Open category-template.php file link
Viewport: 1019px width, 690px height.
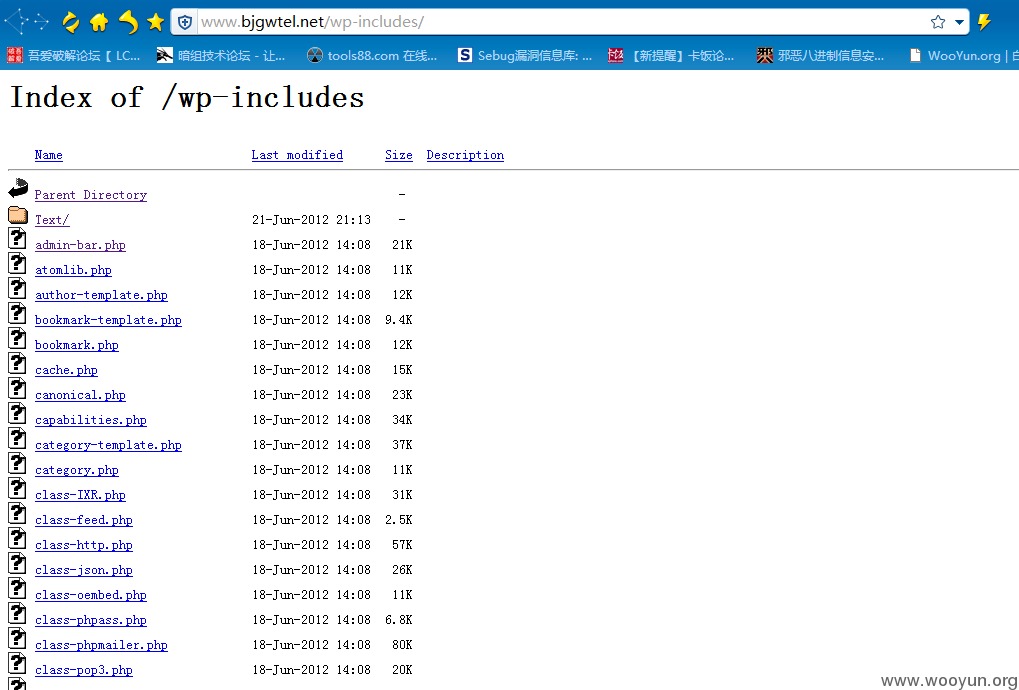109,445
